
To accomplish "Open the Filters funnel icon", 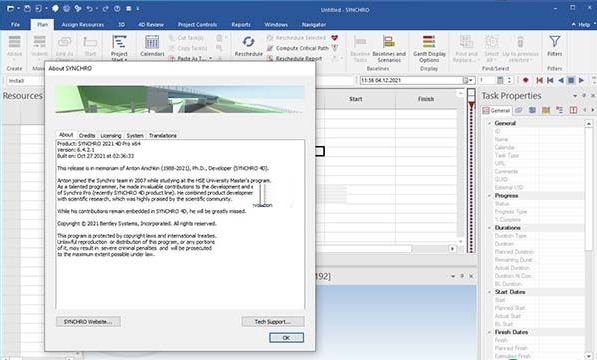I will tap(555, 41).
